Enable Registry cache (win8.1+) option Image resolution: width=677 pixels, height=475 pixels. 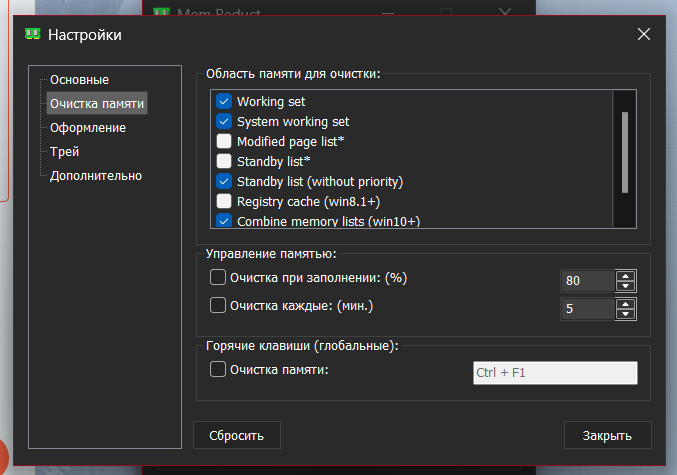click(x=224, y=201)
